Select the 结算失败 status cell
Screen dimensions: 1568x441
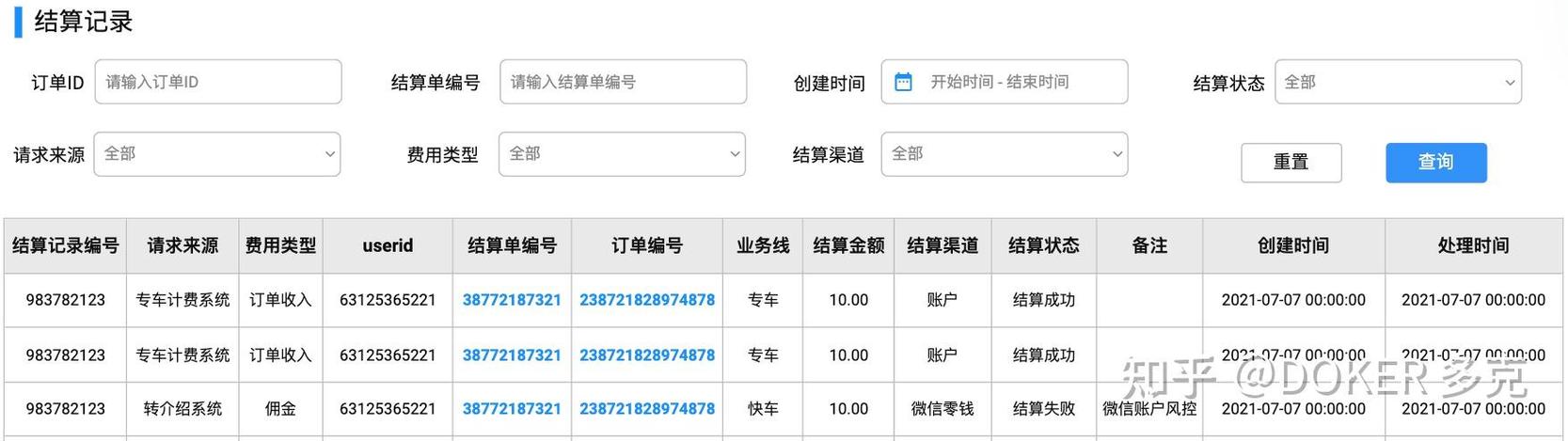[1044, 409]
